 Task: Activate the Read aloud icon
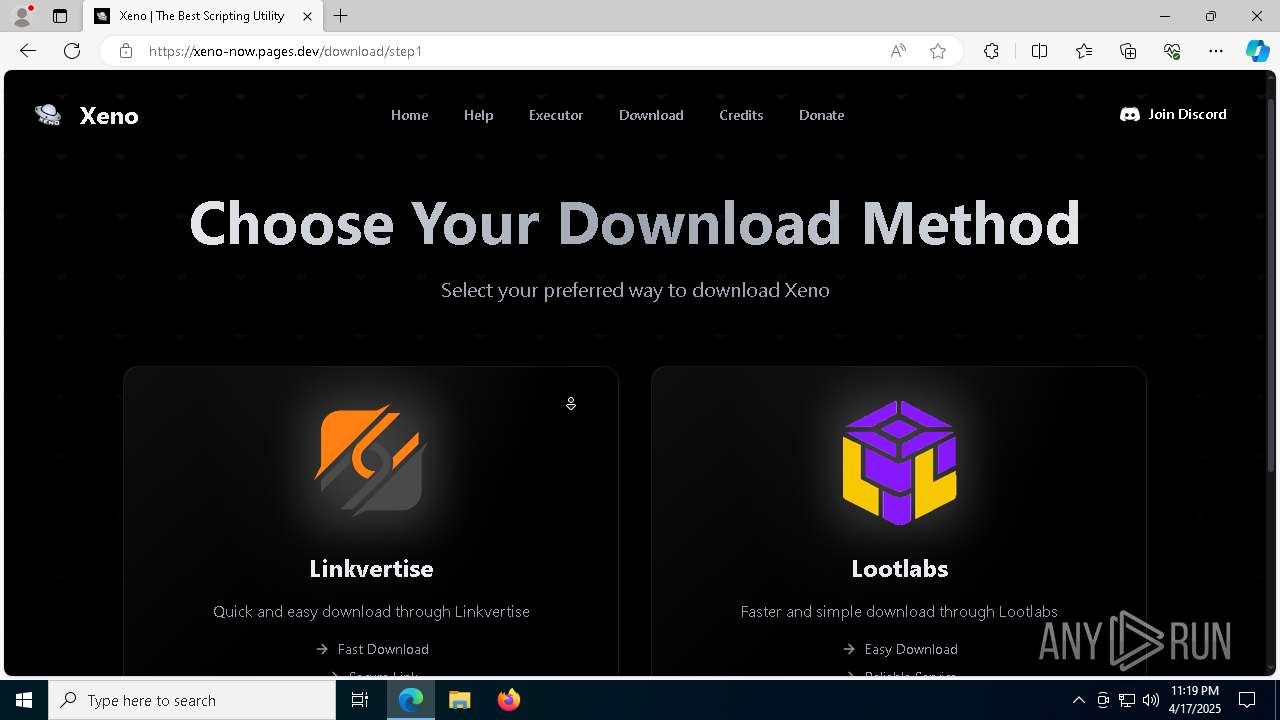pyautogui.click(x=898, y=51)
